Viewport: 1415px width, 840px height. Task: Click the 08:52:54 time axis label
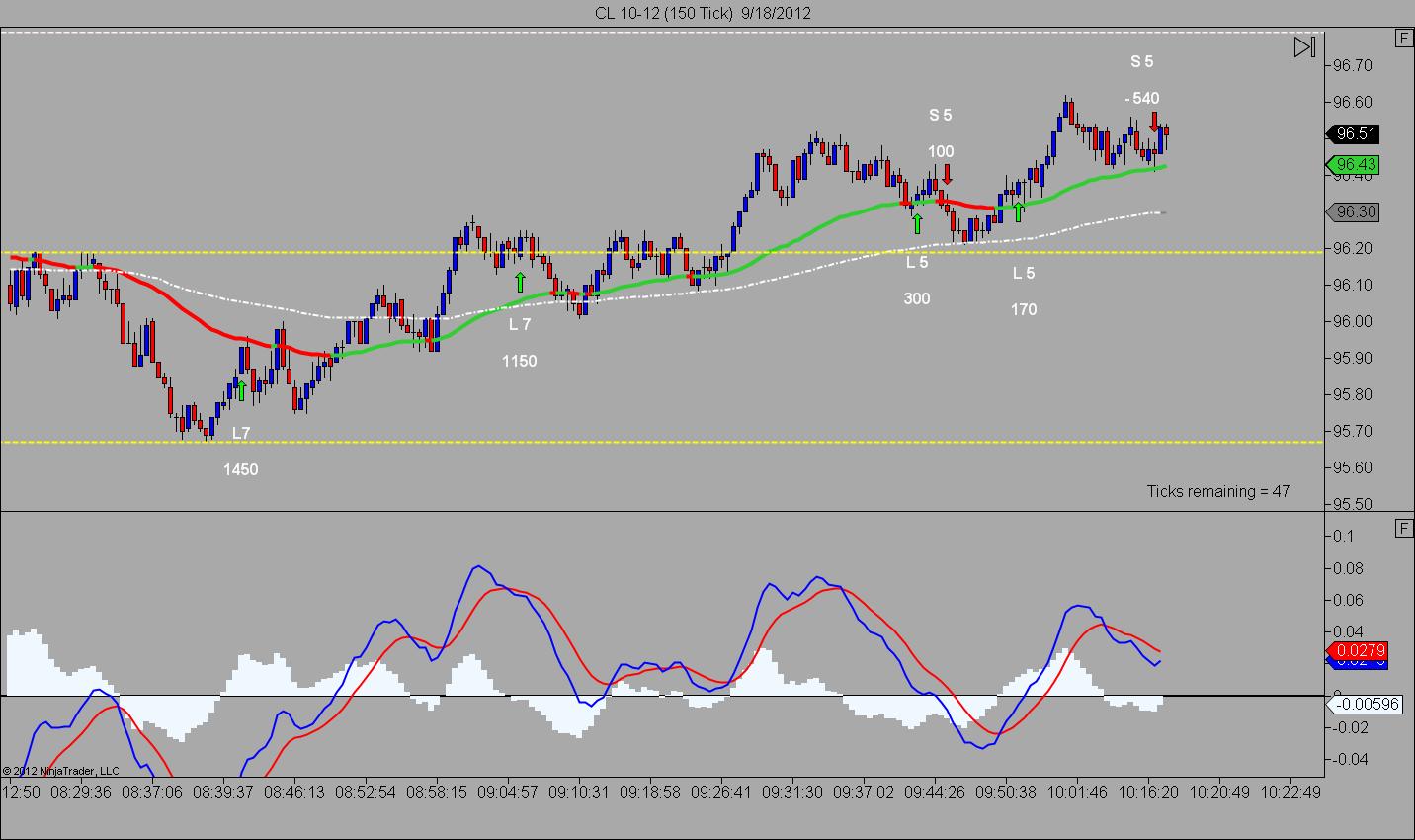point(366,792)
